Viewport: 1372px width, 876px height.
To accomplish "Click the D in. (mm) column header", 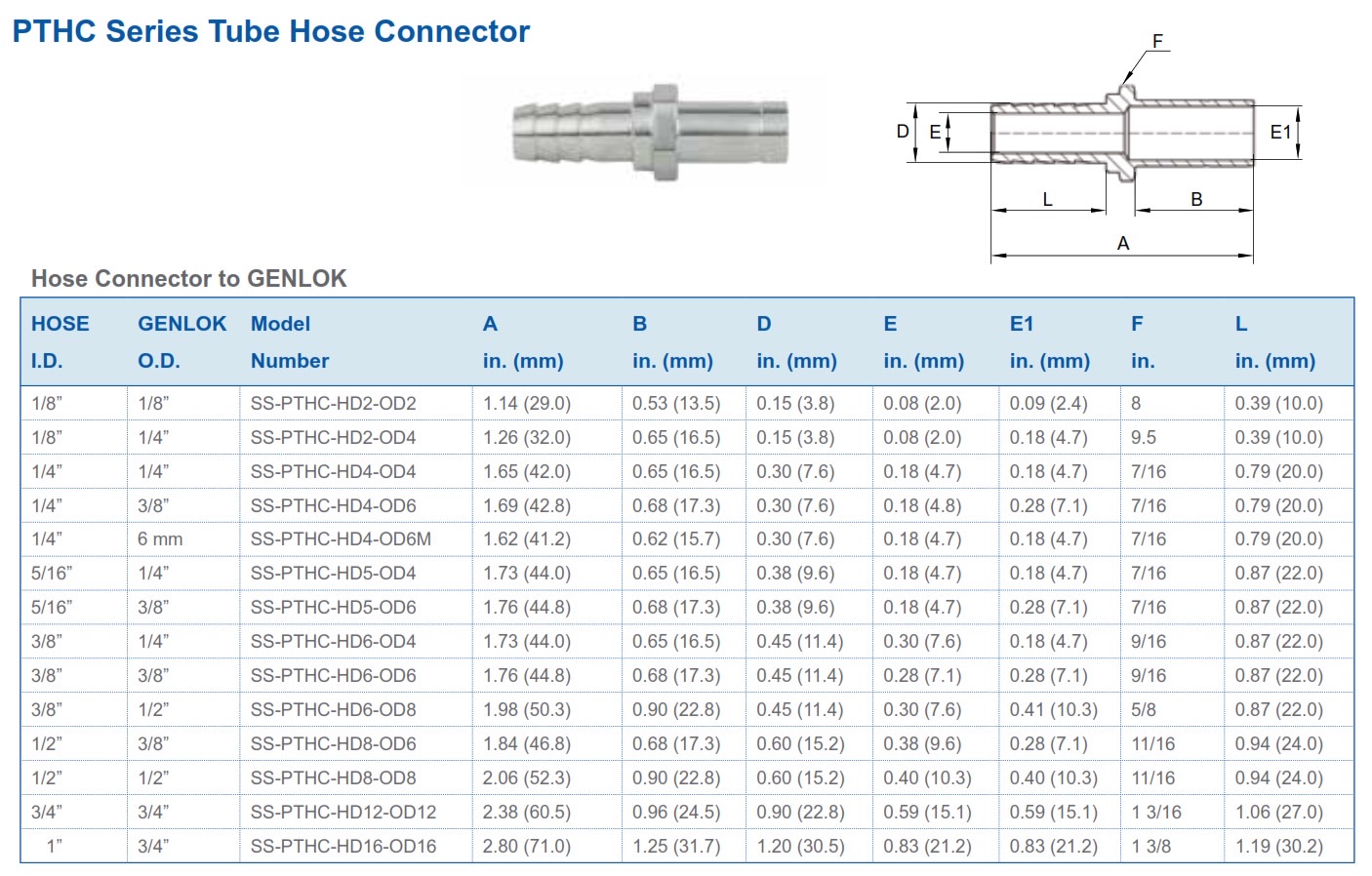I will 796,341.
